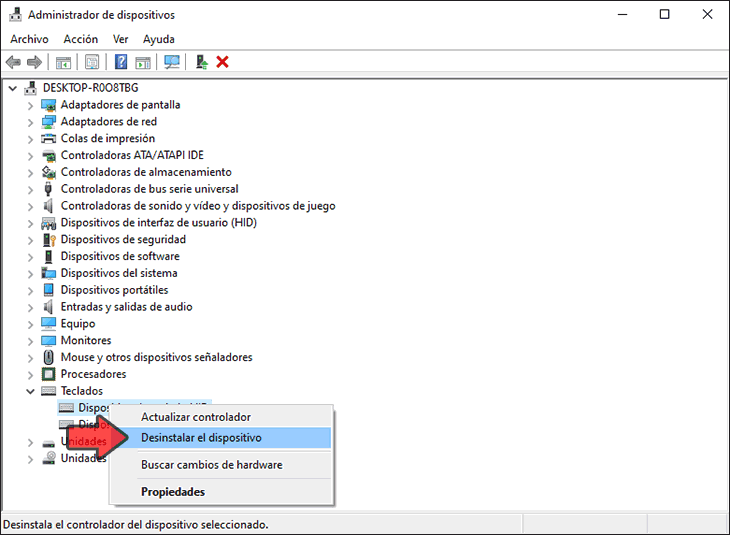Screen dimensions: 730x535
Task: Click the HID Dispositivos de interfaz icon
Action: tap(48, 223)
